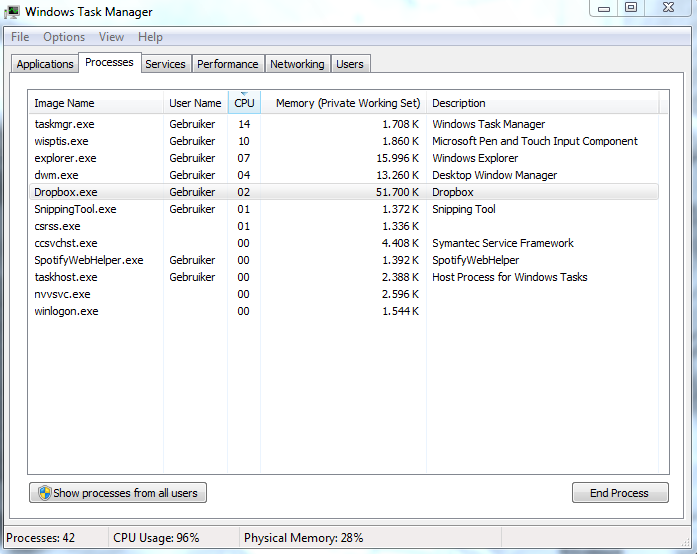Select the ccsvchst.exe process
The height and width of the screenshot is (554, 697).
click(x=344, y=243)
